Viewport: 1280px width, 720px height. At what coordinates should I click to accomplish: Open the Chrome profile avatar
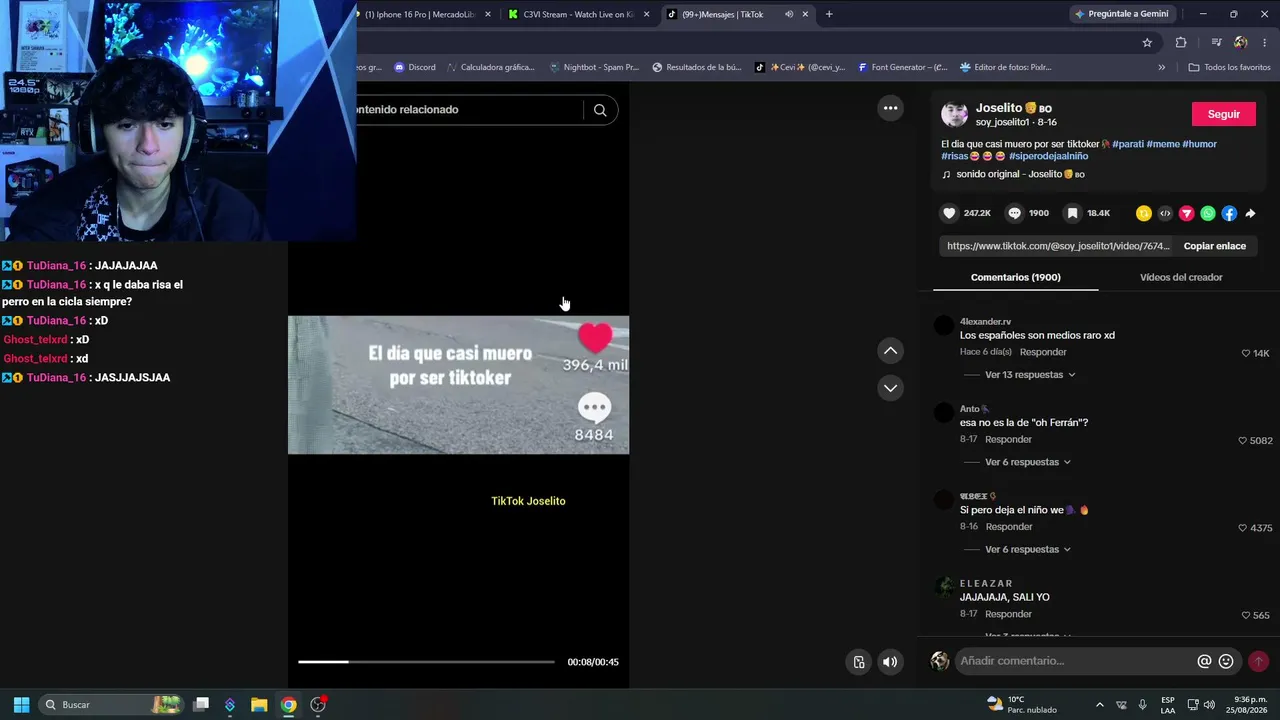pyautogui.click(x=1241, y=42)
